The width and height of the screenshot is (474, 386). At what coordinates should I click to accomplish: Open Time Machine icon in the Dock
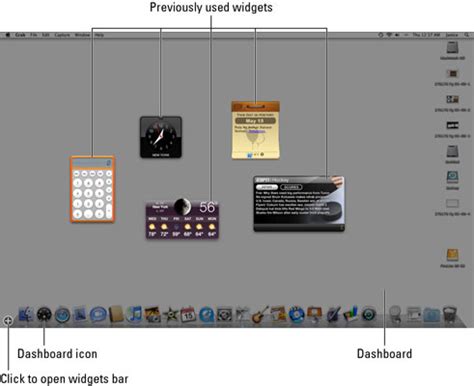click(369, 315)
